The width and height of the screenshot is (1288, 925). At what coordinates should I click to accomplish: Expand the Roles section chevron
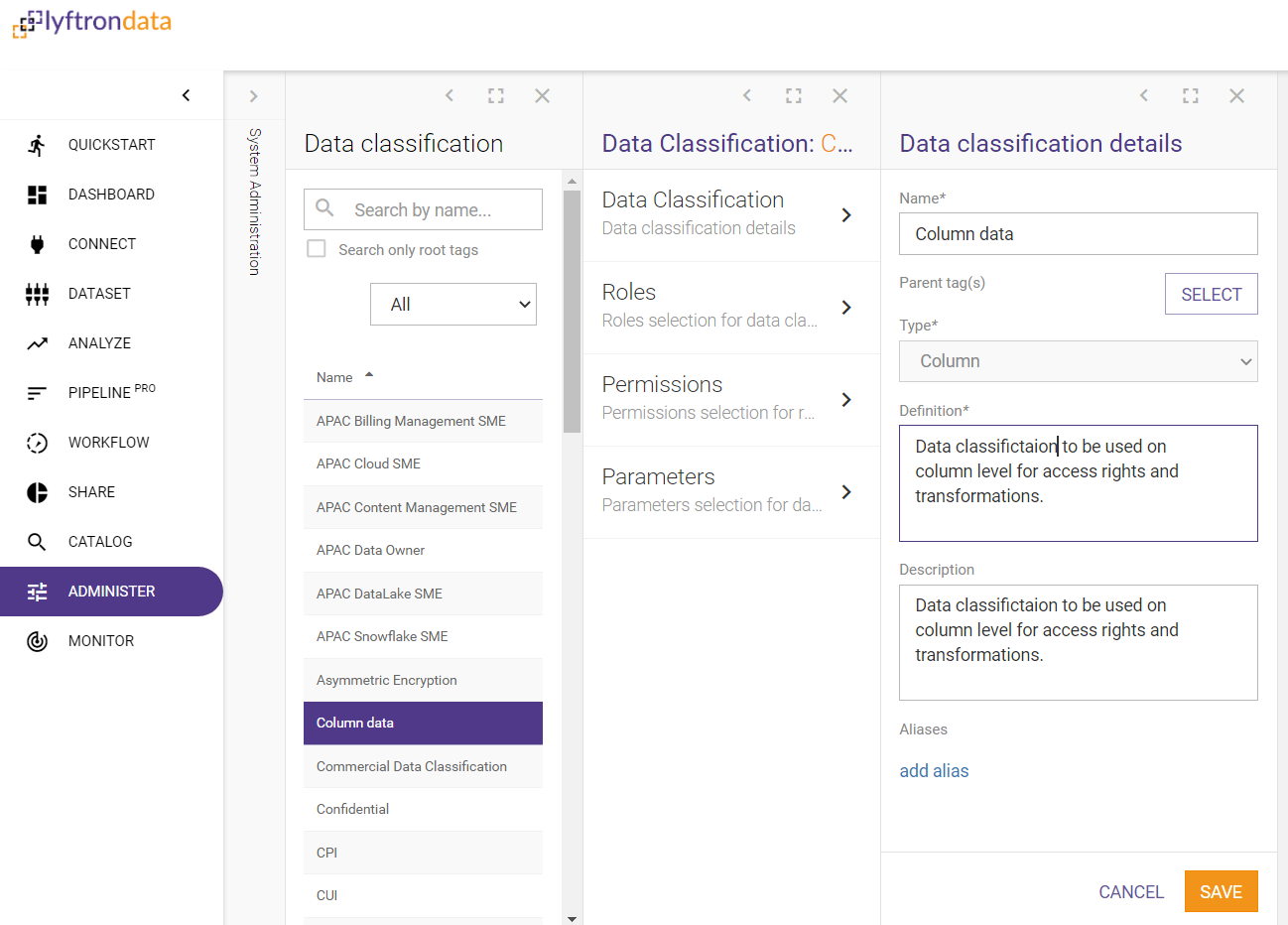click(846, 308)
